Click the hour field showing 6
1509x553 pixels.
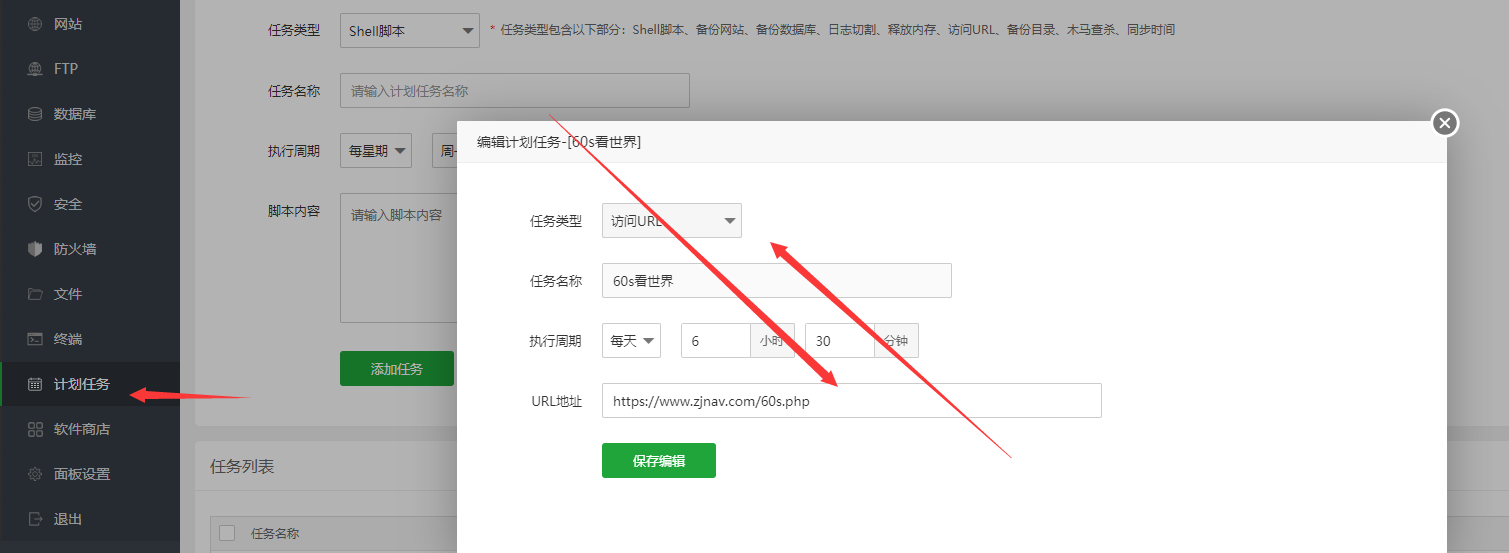tap(716, 341)
